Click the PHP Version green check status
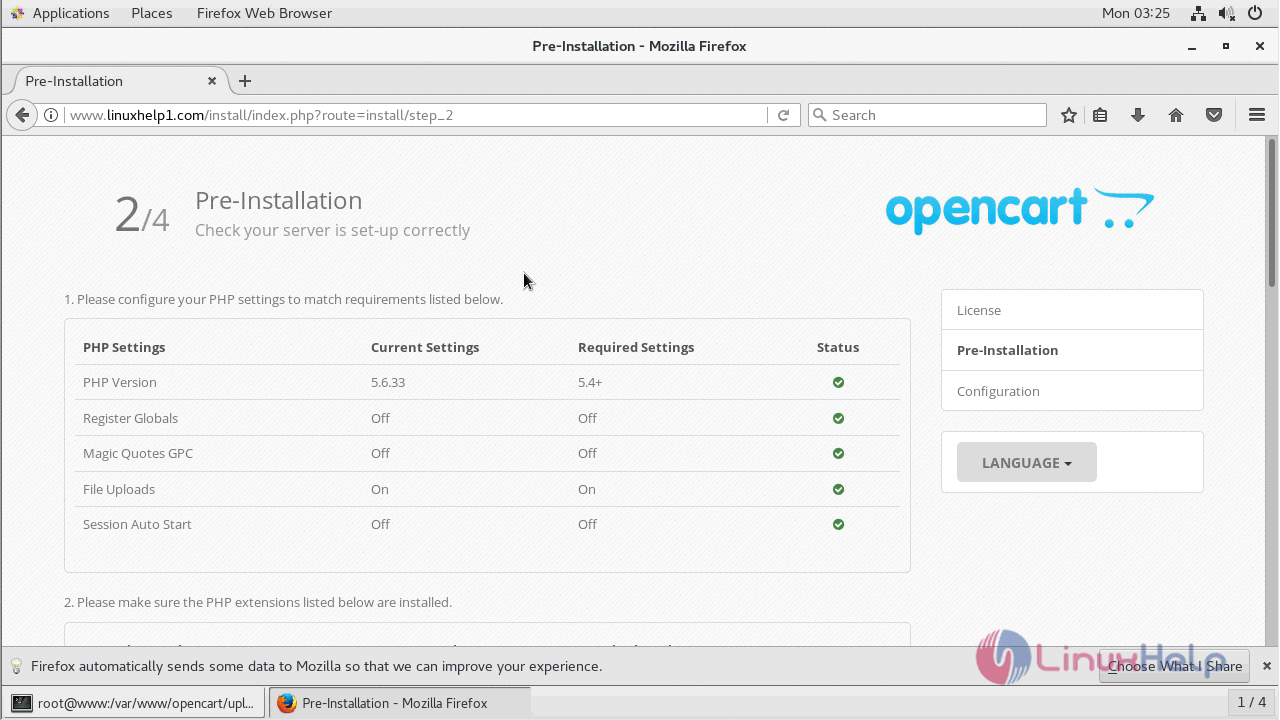Viewport: 1280px width, 720px height. [838, 382]
